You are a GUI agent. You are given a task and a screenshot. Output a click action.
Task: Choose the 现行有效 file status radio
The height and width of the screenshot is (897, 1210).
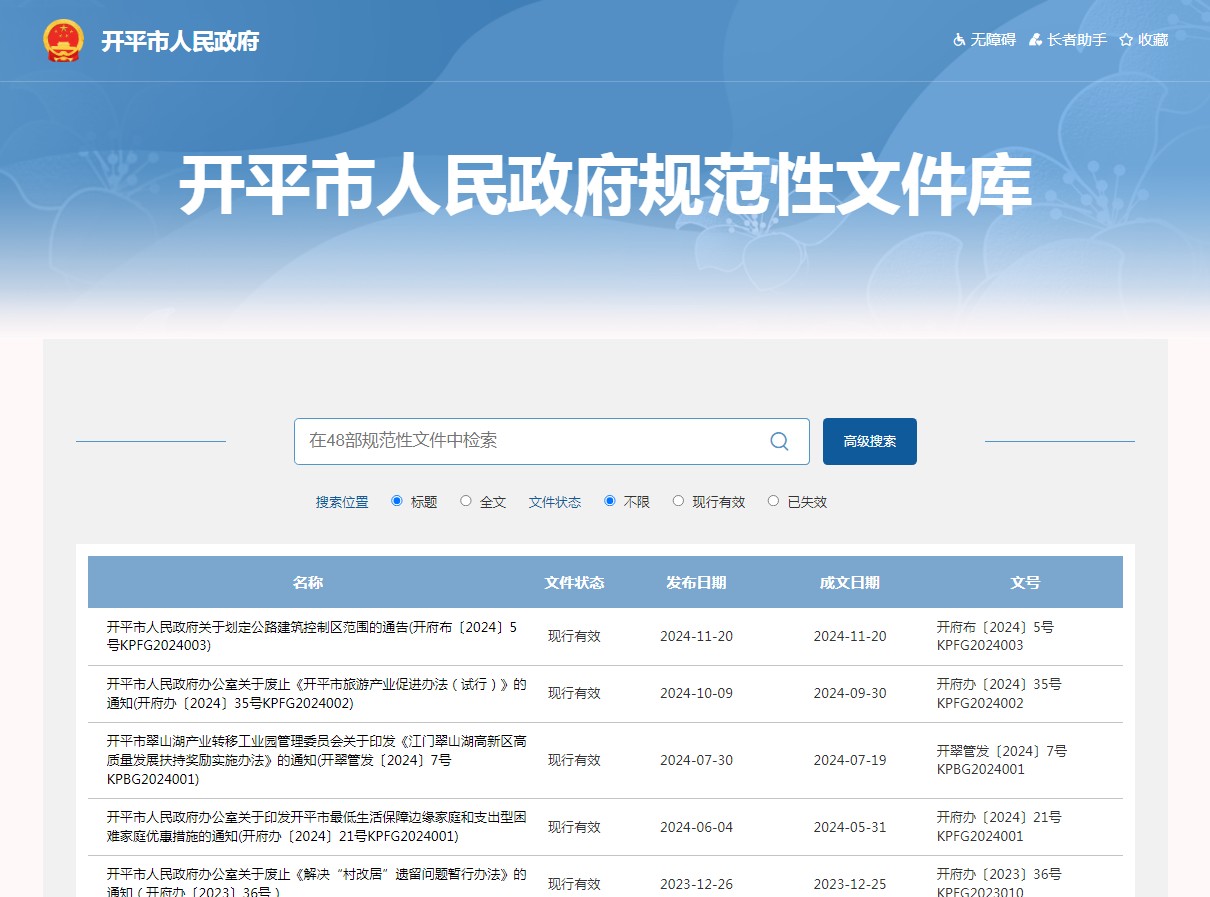[x=679, y=501]
